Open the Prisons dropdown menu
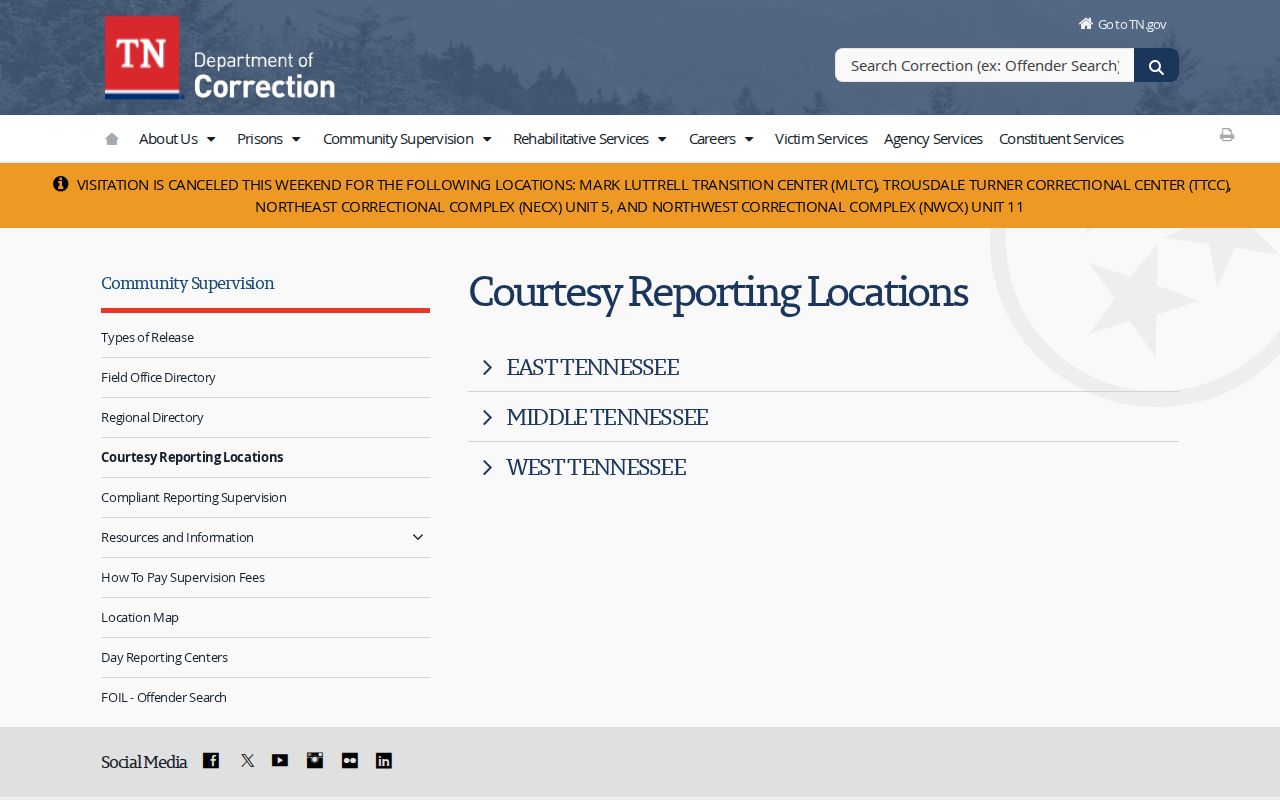1280x800 pixels. [x=269, y=139]
